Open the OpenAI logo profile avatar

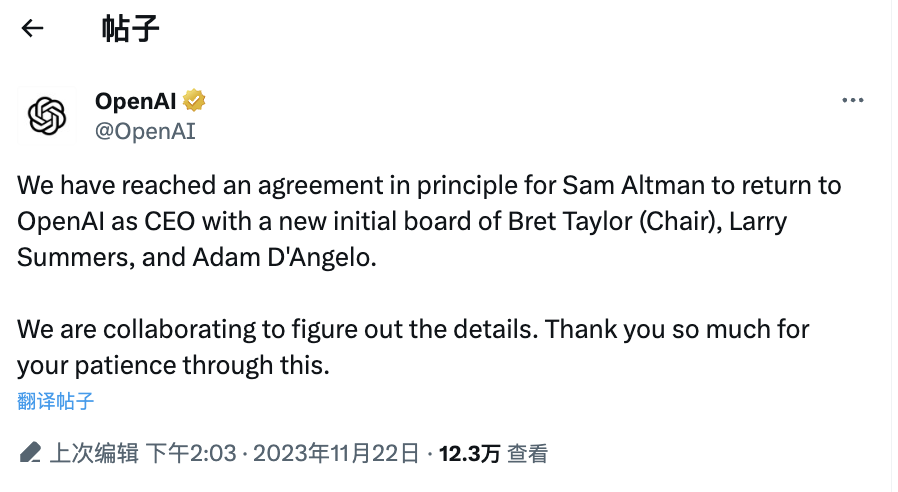point(47,117)
